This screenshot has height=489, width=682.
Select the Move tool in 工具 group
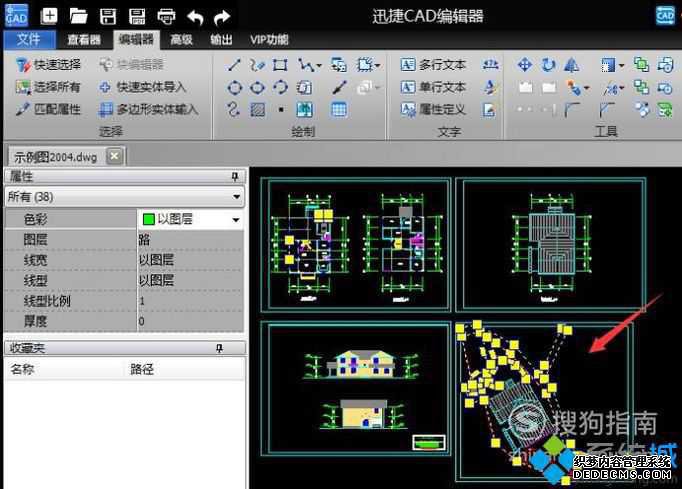point(525,65)
